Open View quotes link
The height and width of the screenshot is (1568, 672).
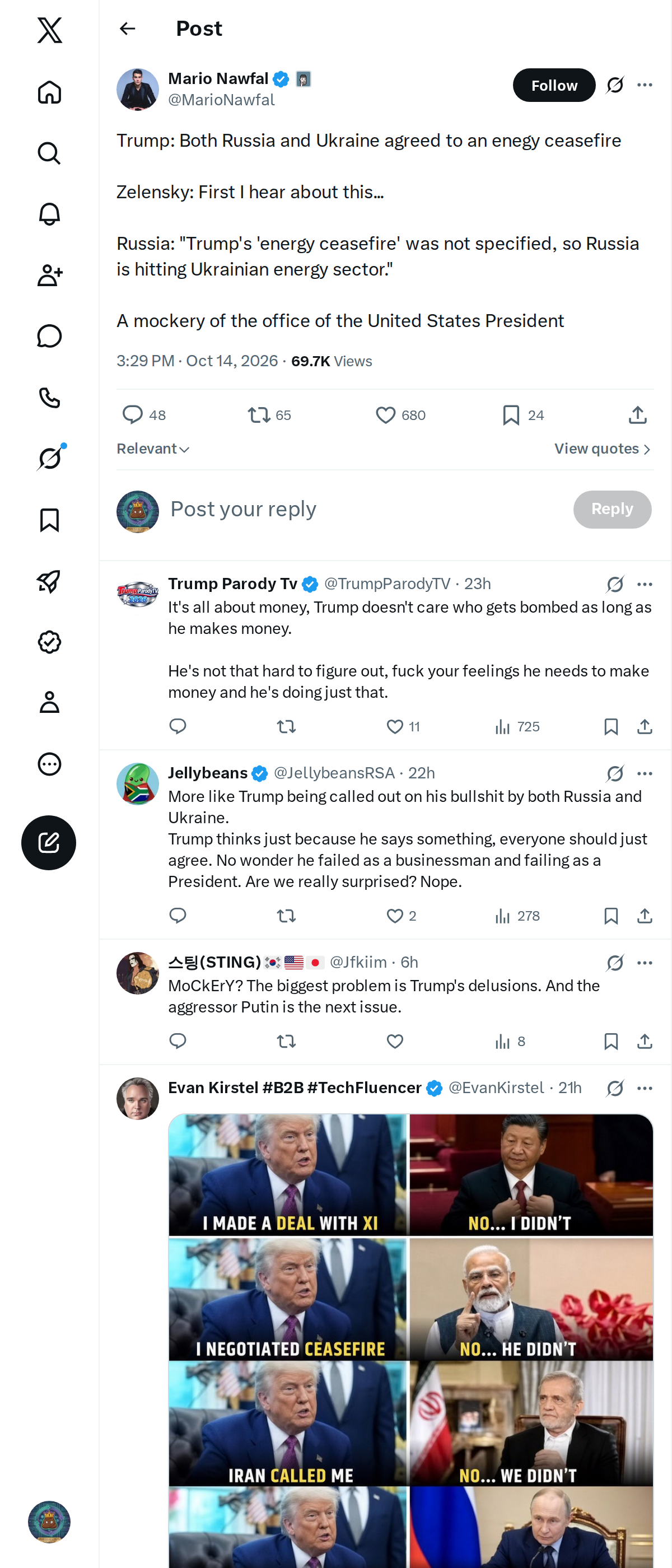603,449
